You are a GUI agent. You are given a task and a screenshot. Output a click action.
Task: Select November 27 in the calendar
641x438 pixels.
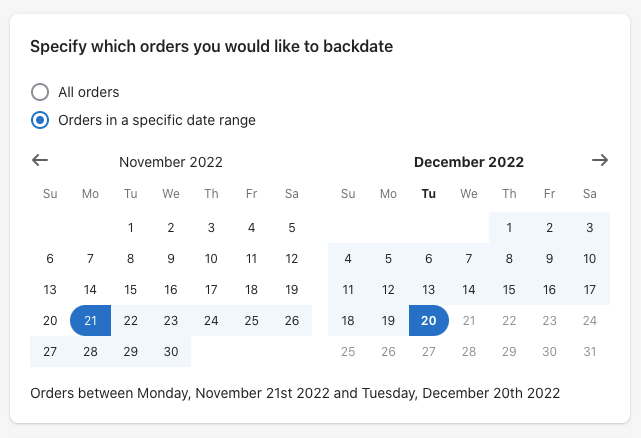pos(50,351)
